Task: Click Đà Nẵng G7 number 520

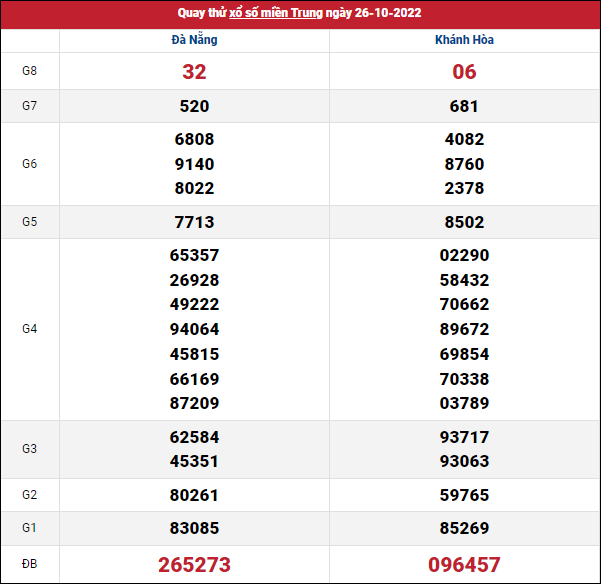Action: pyautogui.click(x=194, y=106)
